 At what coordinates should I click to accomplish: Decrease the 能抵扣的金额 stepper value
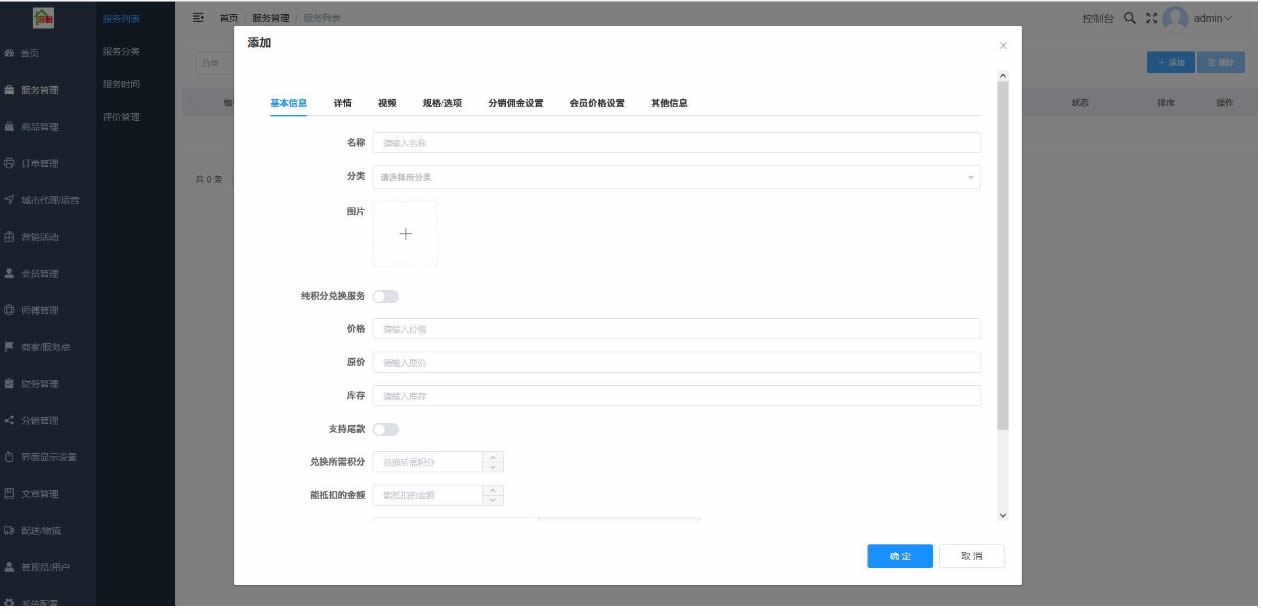coord(492,500)
